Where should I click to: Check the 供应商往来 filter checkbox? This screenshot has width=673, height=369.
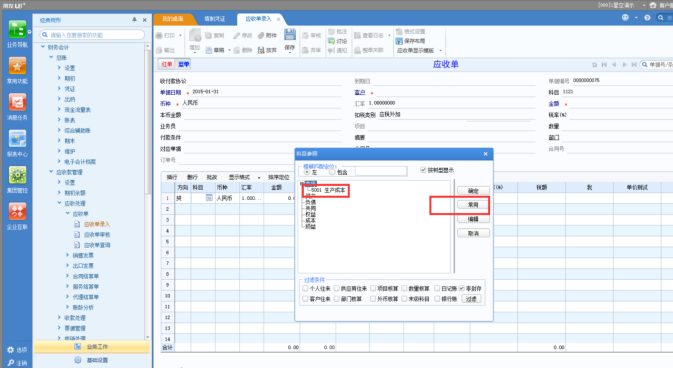coord(336,288)
